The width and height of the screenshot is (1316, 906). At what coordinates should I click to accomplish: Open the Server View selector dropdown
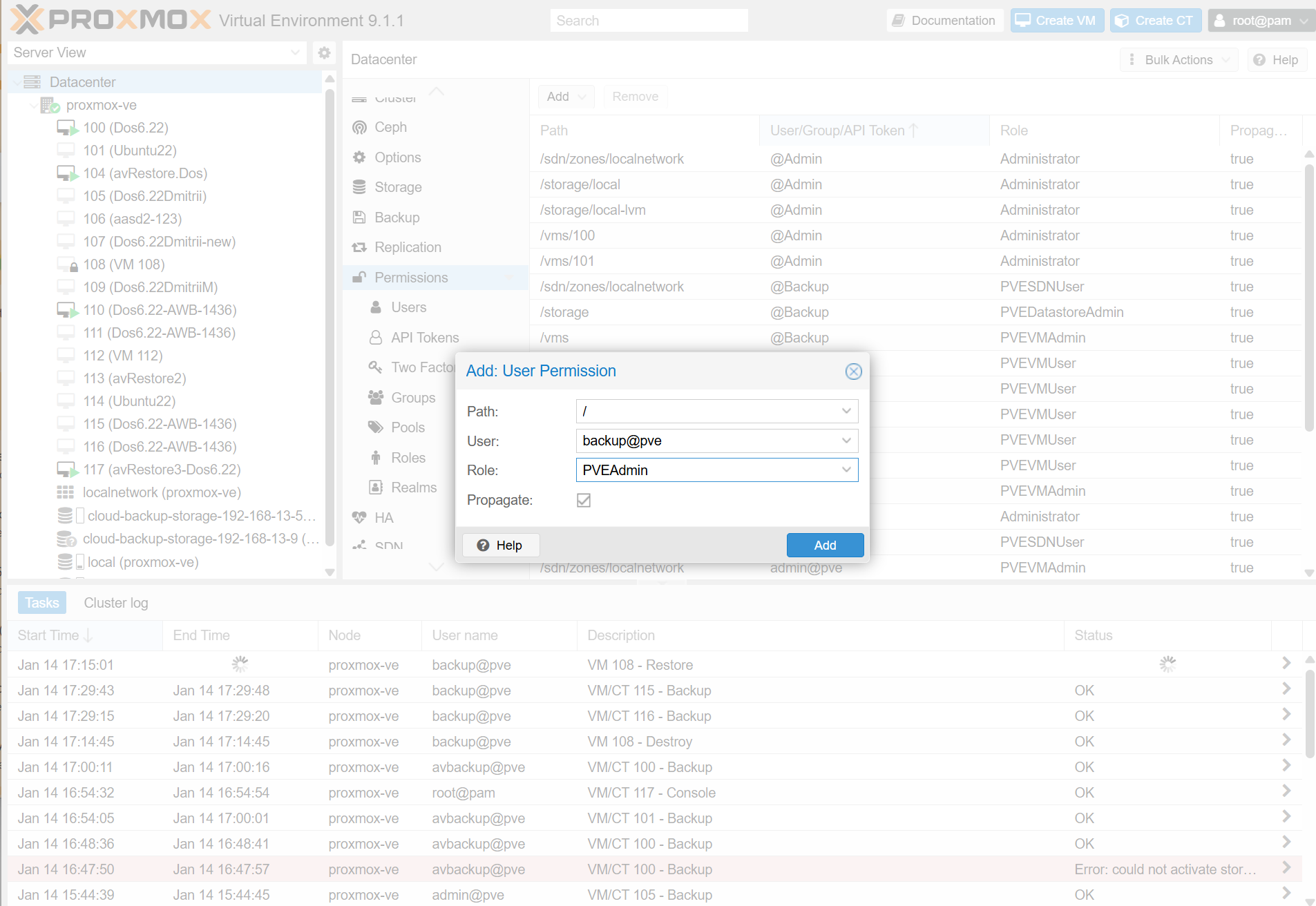(295, 52)
